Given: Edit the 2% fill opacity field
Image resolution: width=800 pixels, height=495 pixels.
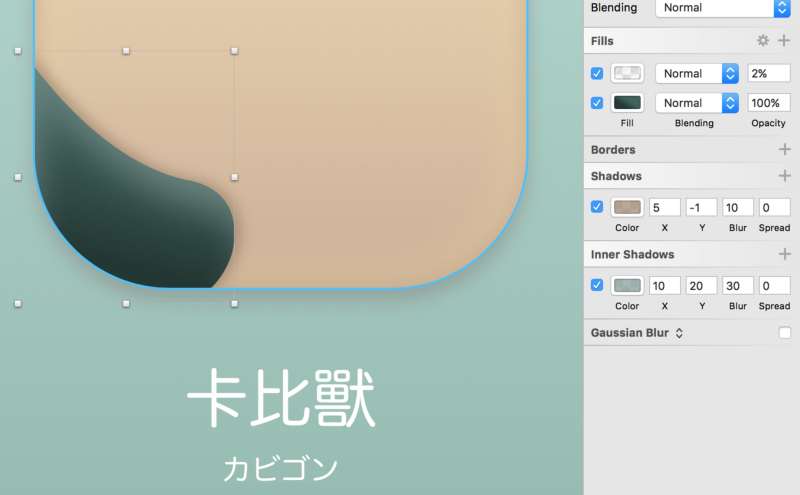Looking at the screenshot, I should coord(769,73).
